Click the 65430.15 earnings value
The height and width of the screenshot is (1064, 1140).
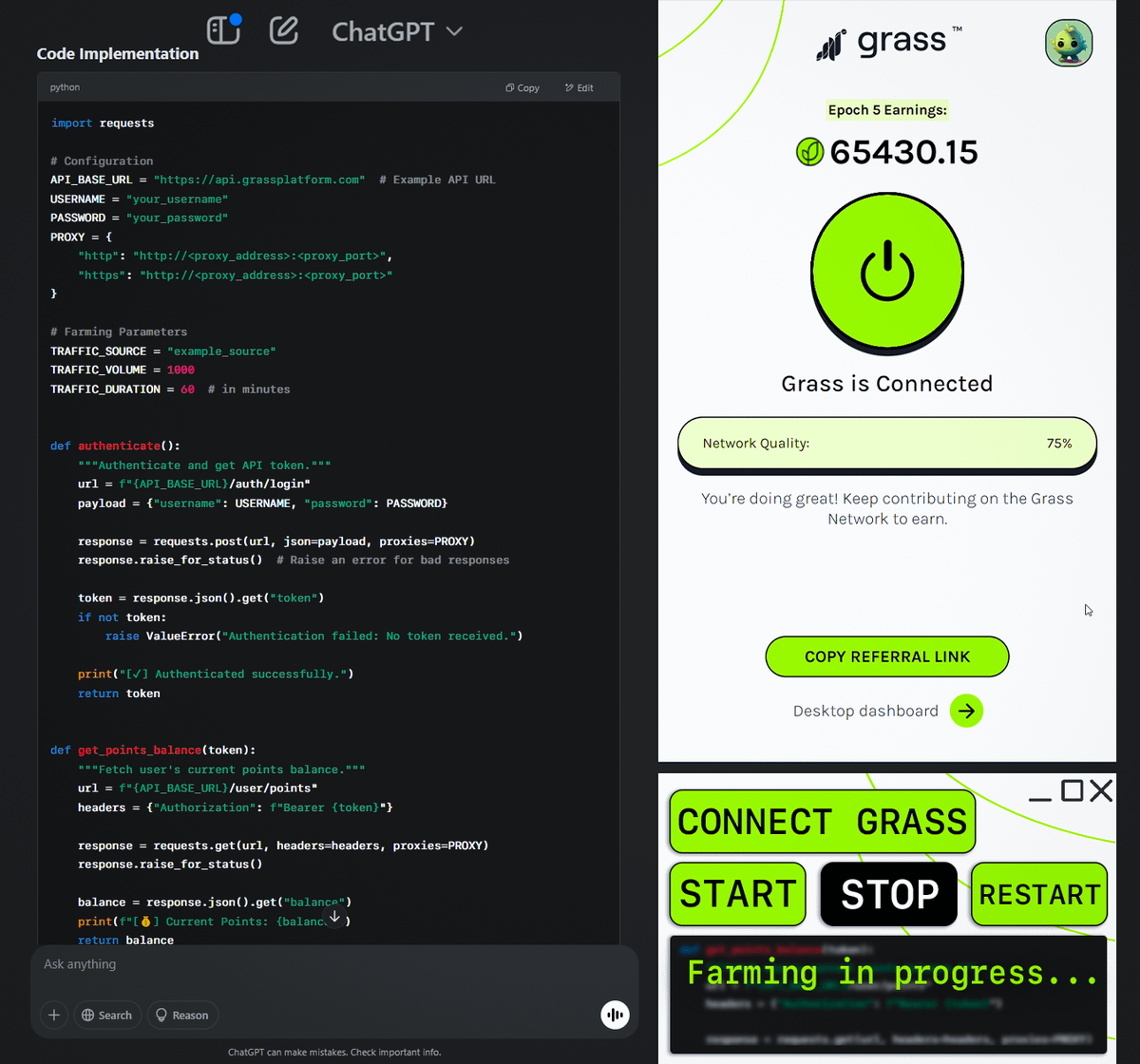point(903,152)
